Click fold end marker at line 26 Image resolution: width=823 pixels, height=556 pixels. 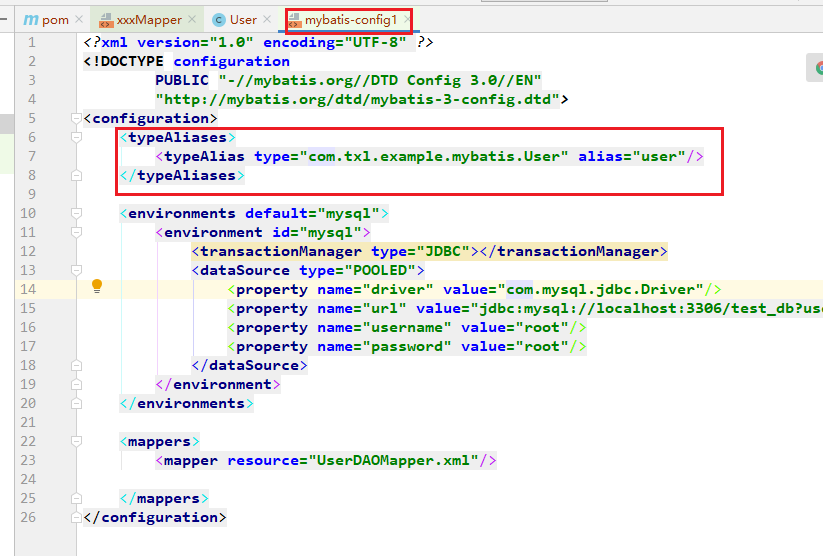(x=77, y=517)
